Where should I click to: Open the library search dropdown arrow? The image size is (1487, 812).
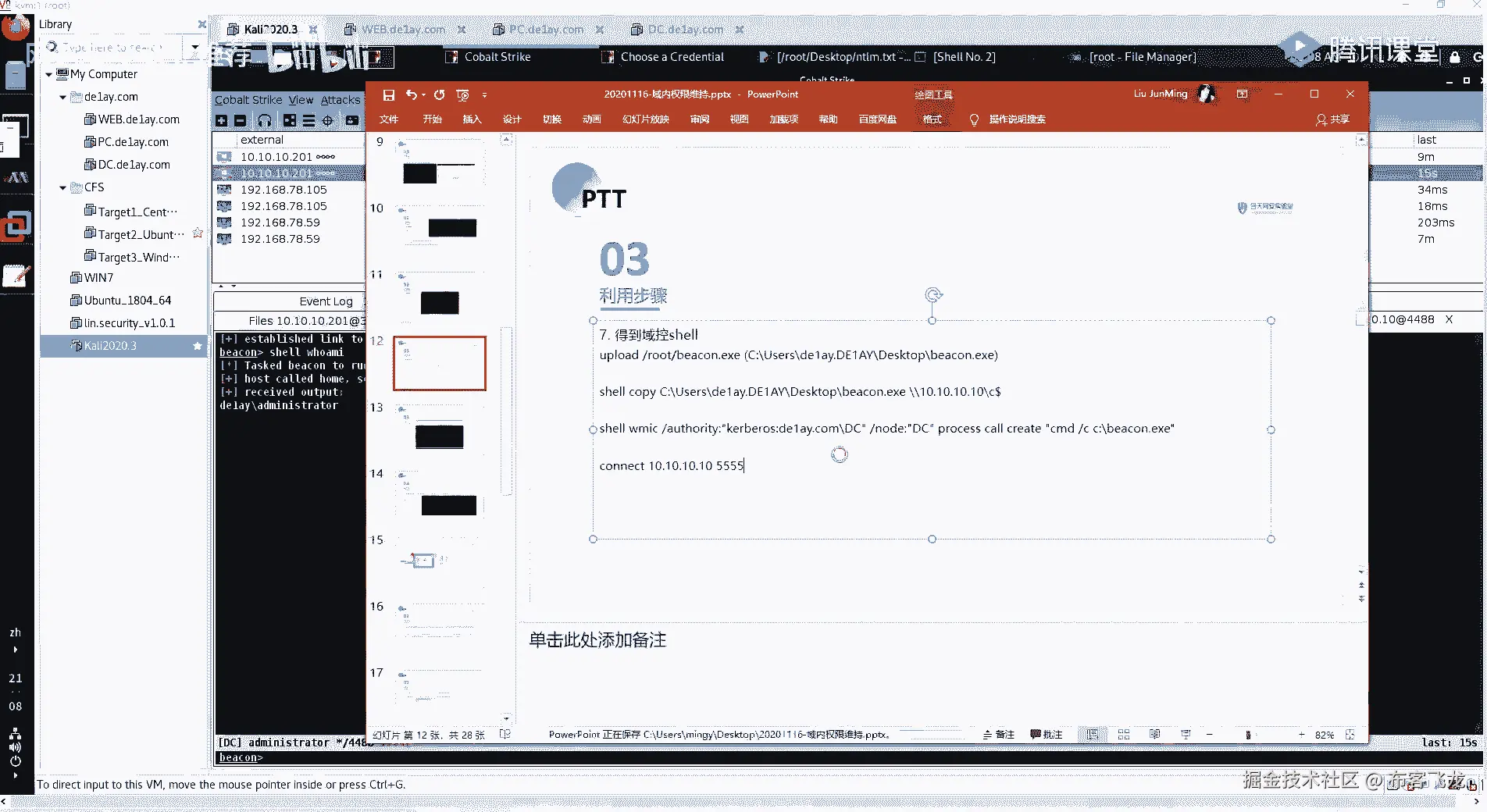[194, 47]
